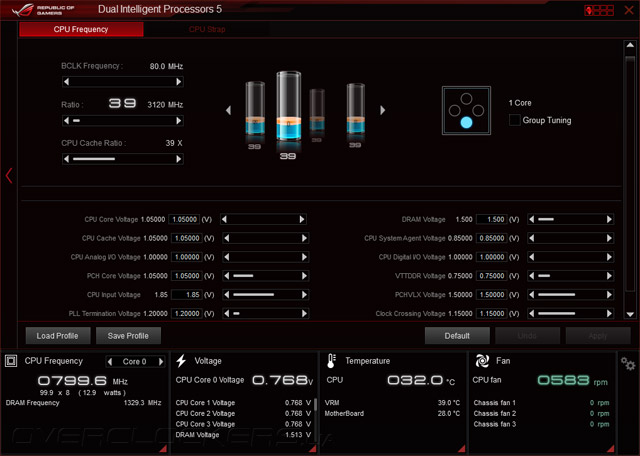Click the DRAM Voltage input field

coord(491,220)
